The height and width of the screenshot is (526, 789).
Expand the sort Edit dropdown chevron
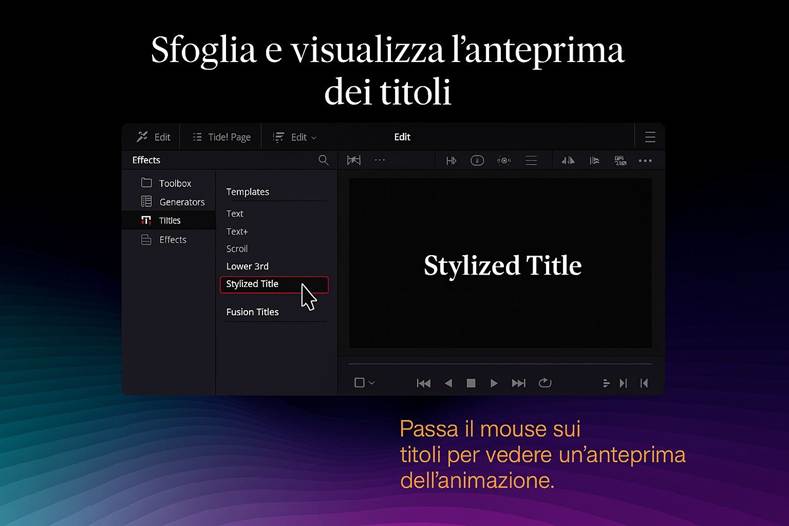point(314,138)
